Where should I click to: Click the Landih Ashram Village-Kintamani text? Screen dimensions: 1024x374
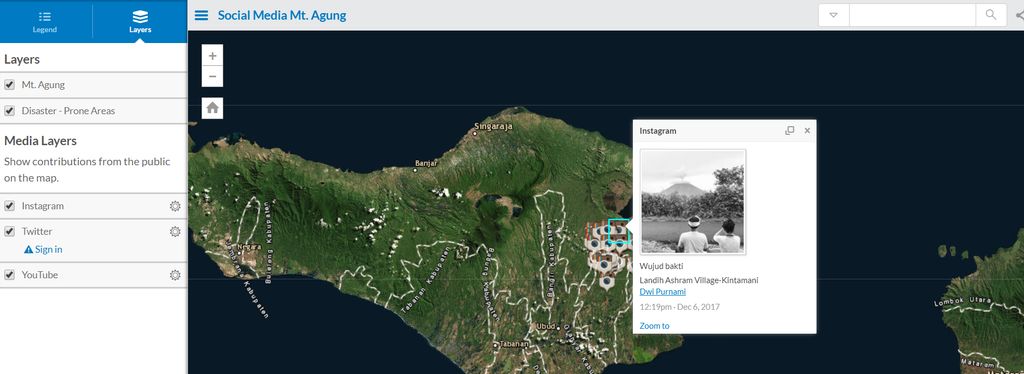pyautogui.click(x=699, y=280)
